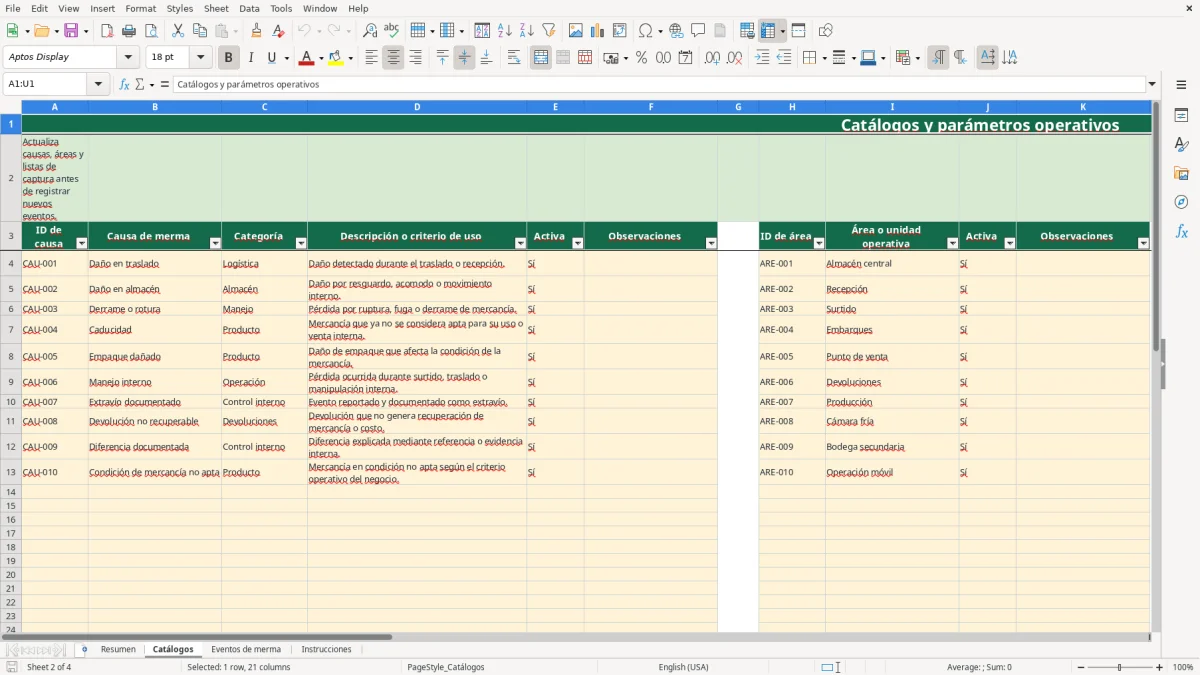The width and height of the screenshot is (1200, 675).
Task: Run the spelling check
Action: (x=392, y=31)
